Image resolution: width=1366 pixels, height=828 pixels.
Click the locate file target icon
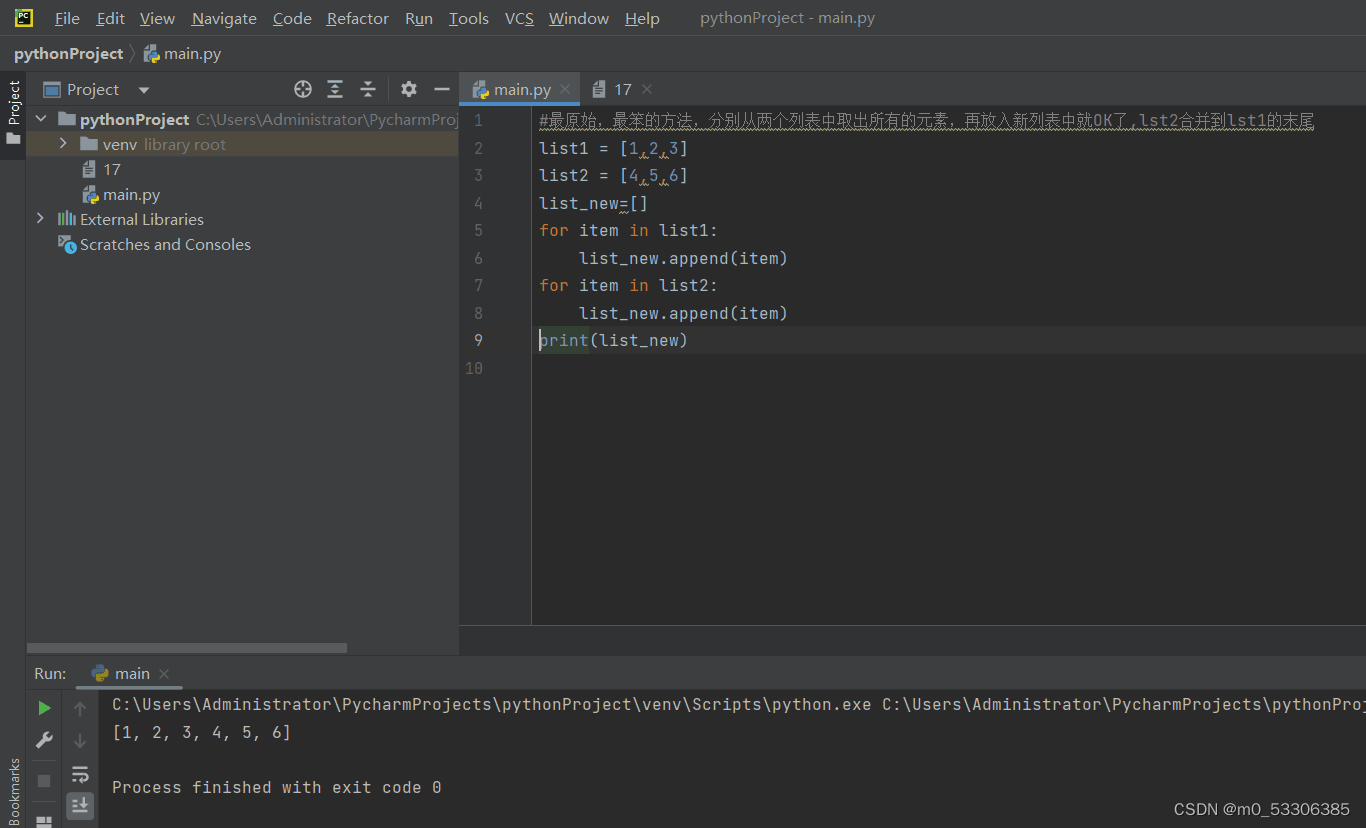tap(303, 89)
